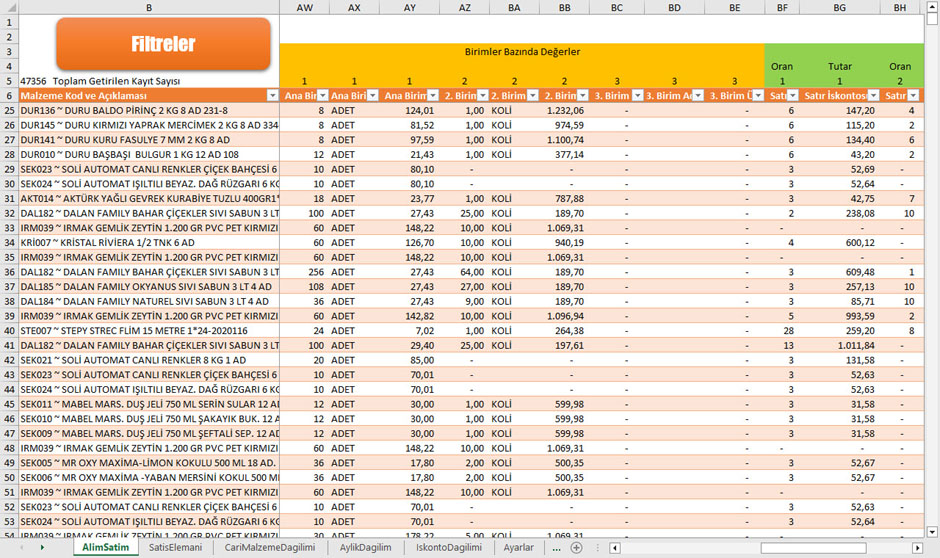
Task: Click vertical scrollbar down arrow
Action: pos(932,532)
